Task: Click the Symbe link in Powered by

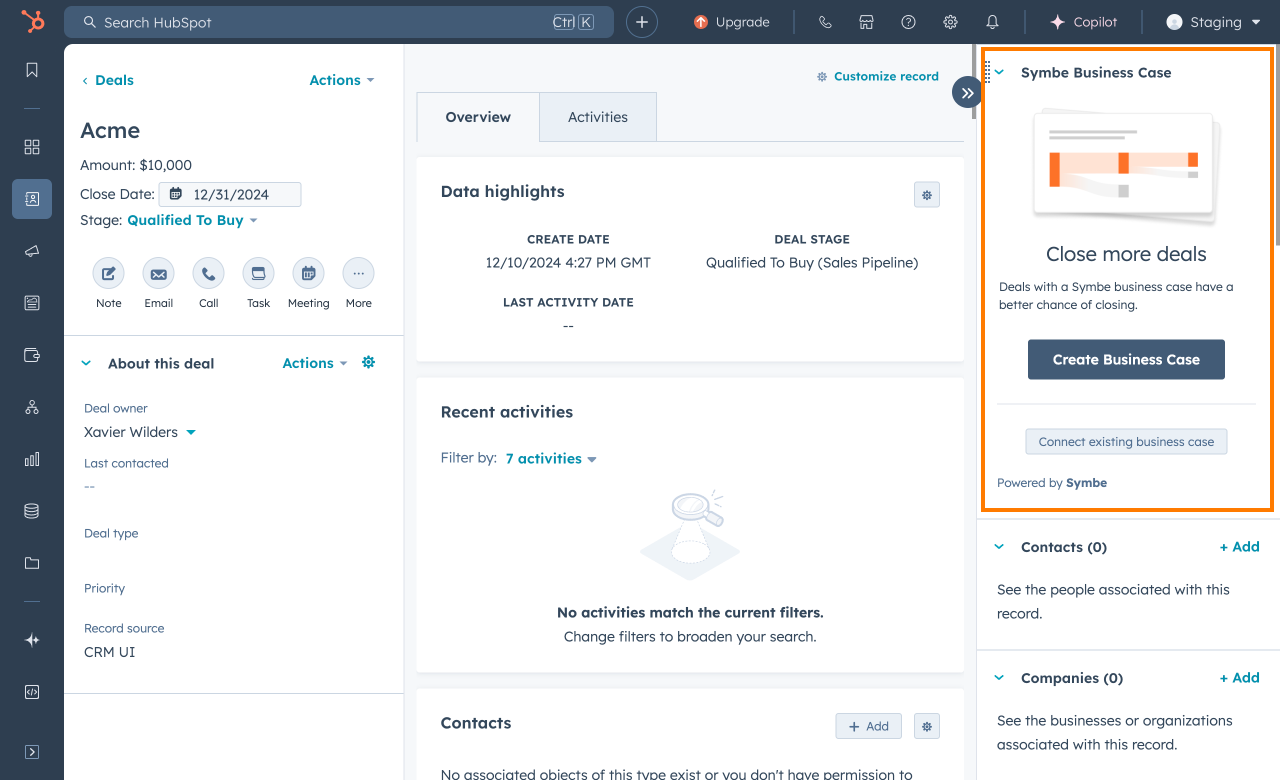Action: click(x=1086, y=483)
